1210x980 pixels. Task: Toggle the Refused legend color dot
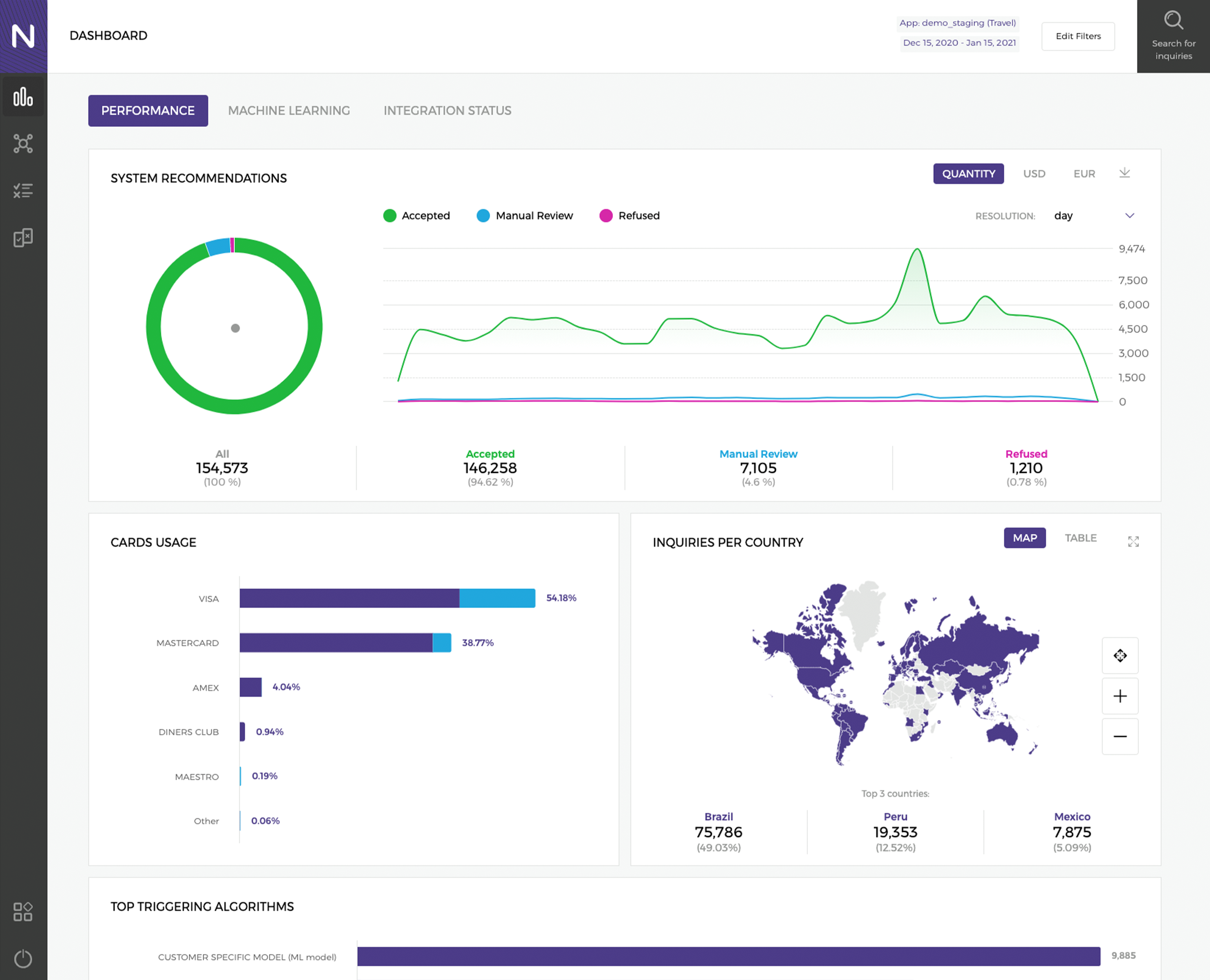point(605,216)
